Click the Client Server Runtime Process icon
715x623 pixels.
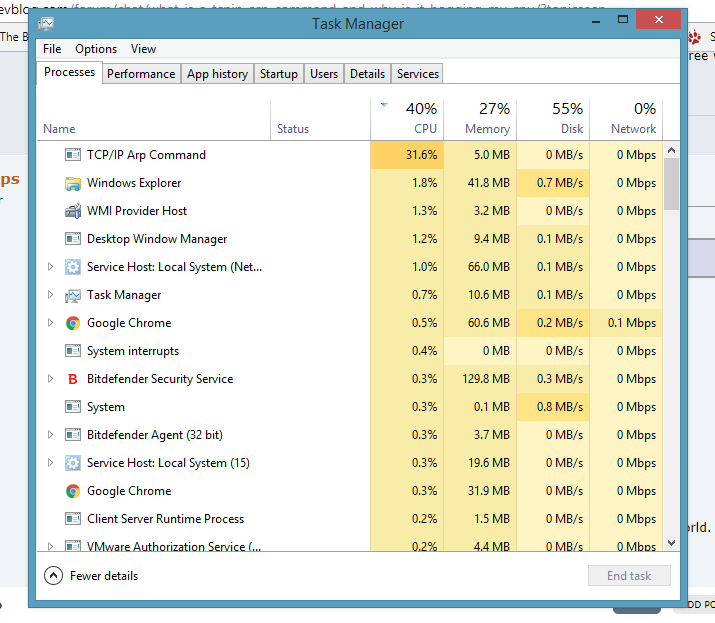[x=73, y=519]
